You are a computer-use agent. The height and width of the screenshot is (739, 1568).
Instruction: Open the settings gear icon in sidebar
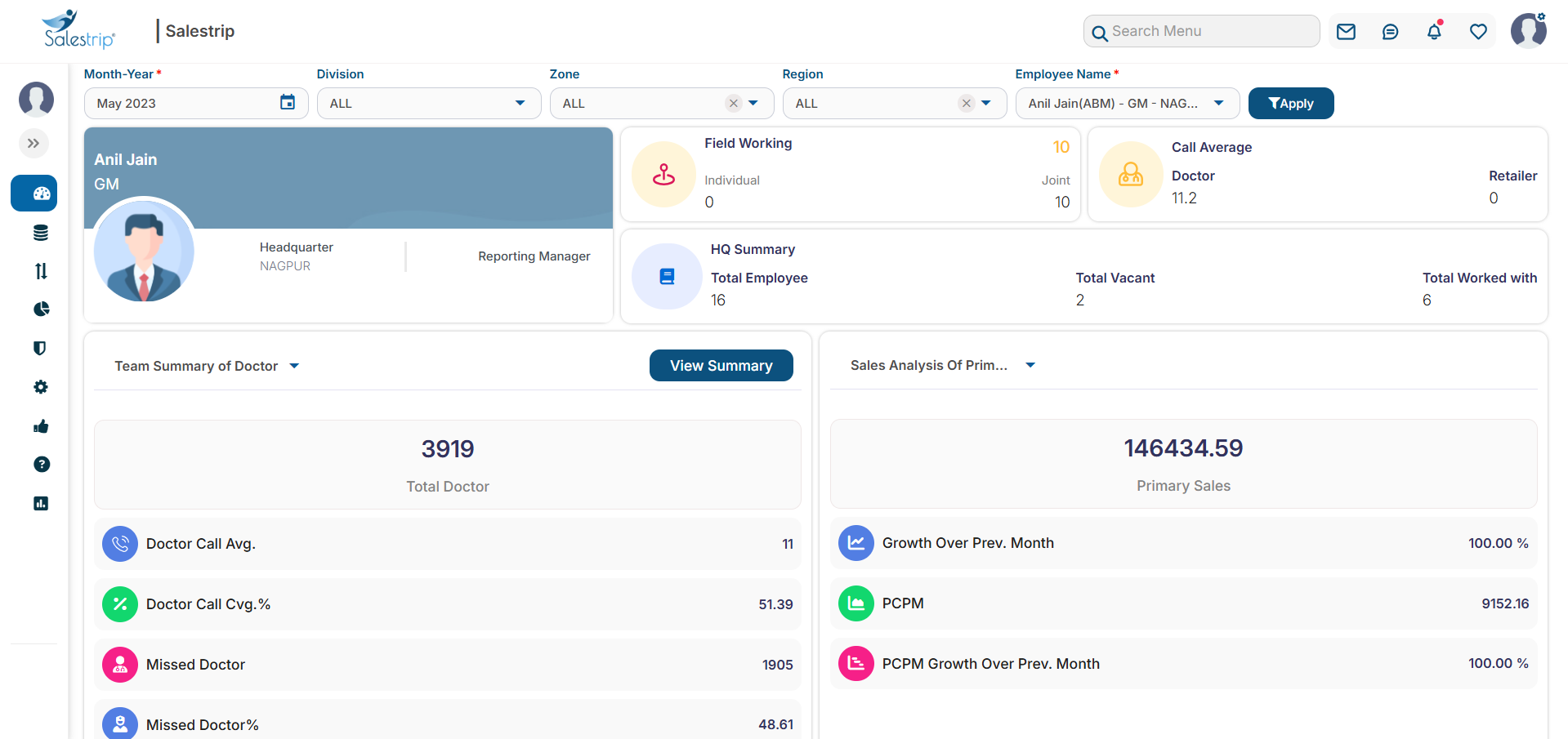tap(41, 387)
